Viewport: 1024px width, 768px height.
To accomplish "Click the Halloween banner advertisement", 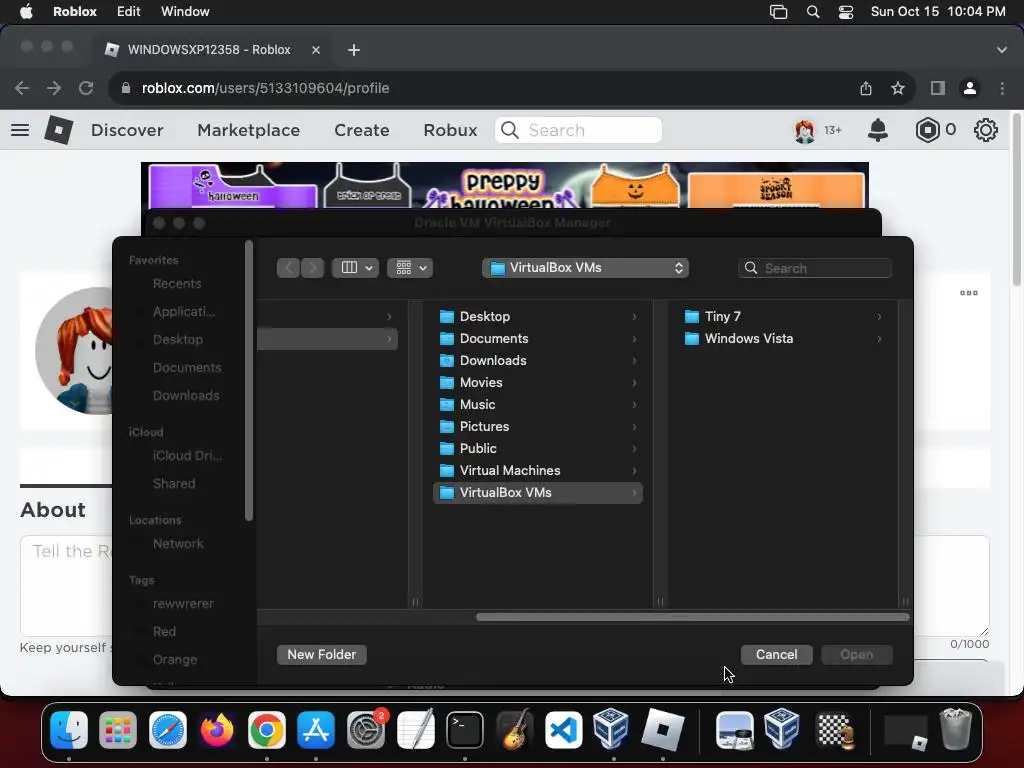I will coord(505,185).
